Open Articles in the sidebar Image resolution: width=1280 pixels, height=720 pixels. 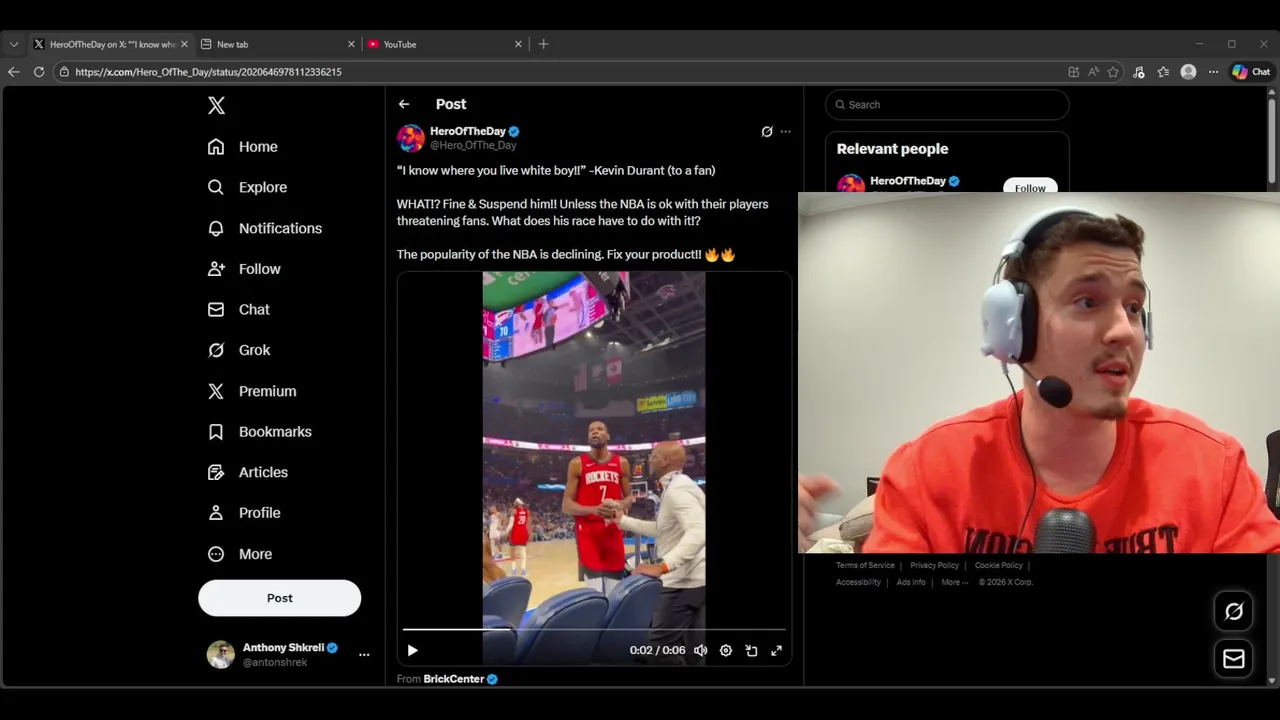click(x=247, y=472)
